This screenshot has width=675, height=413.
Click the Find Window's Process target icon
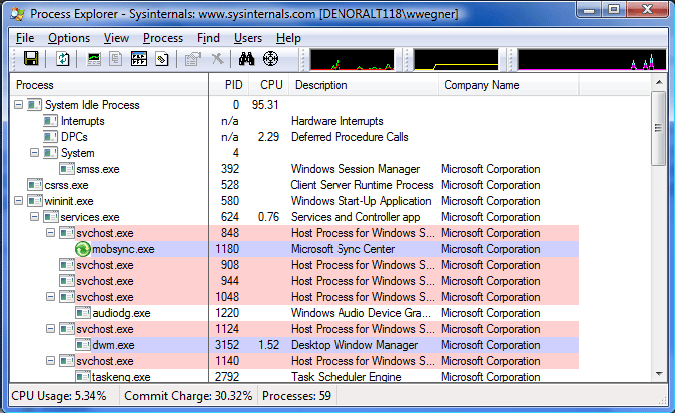[270, 59]
